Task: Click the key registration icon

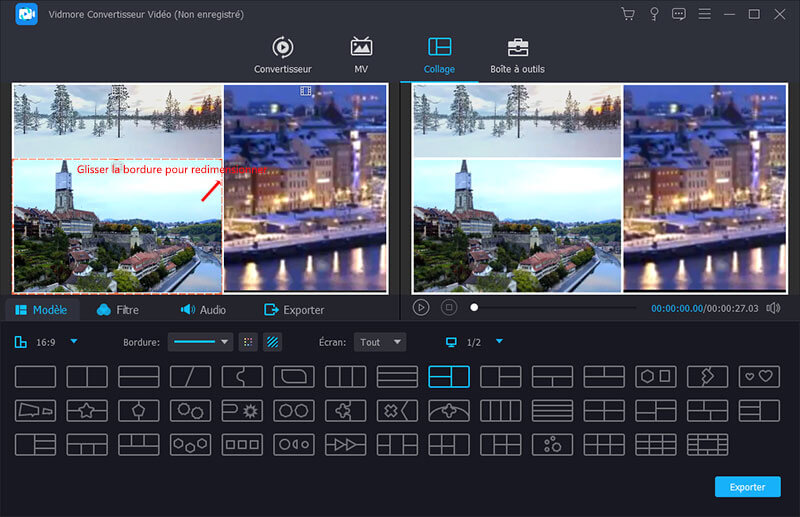Action: pyautogui.click(x=654, y=14)
